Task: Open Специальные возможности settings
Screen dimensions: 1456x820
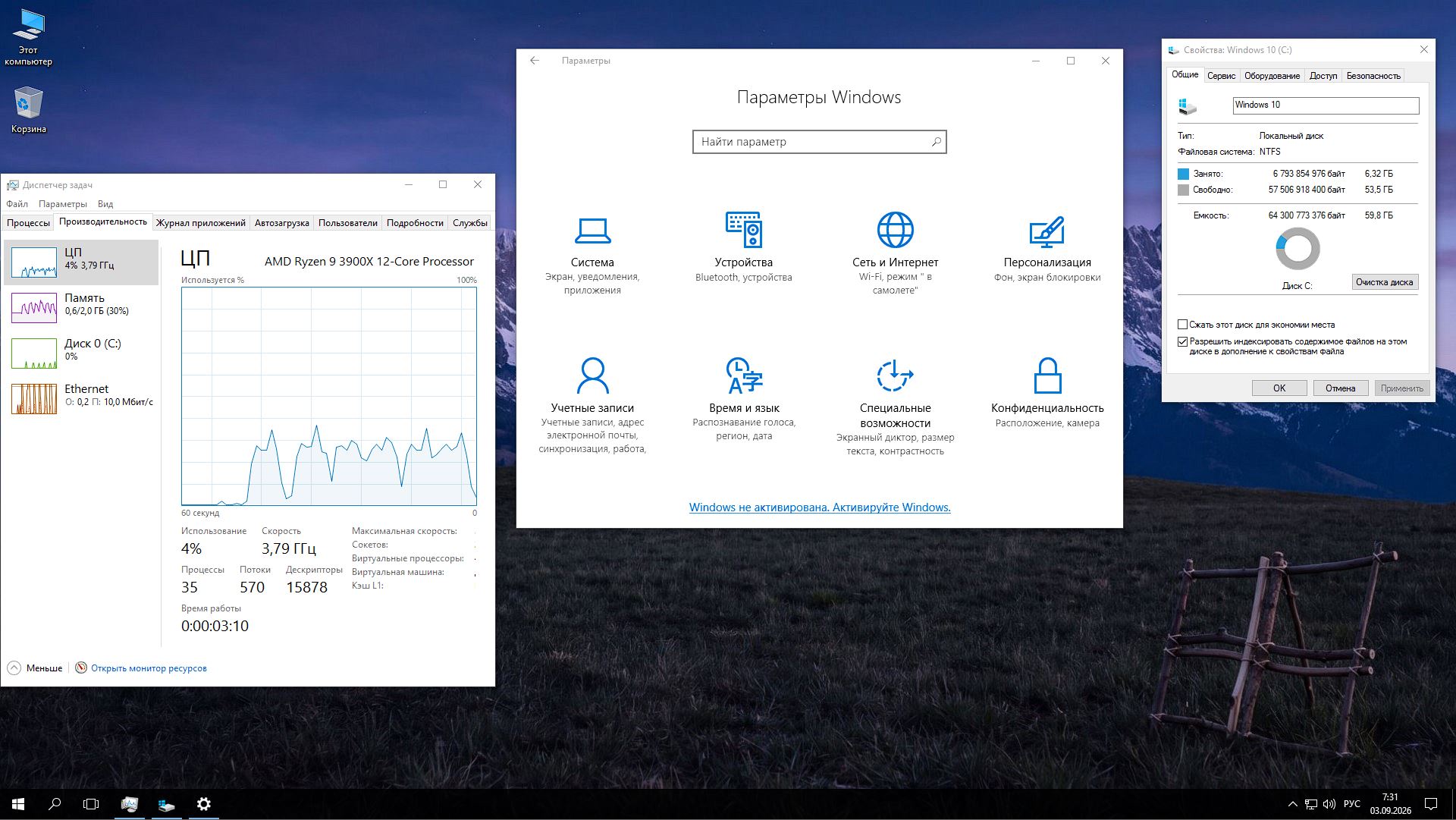Action: [x=895, y=407]
